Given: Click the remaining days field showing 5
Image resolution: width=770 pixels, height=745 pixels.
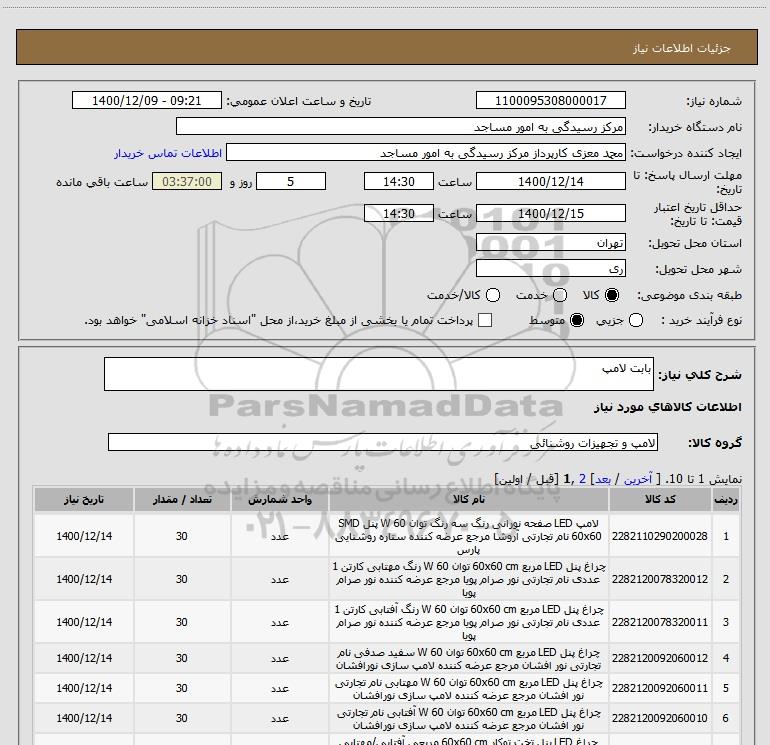Looking at the screenshot, I should 291,181.
